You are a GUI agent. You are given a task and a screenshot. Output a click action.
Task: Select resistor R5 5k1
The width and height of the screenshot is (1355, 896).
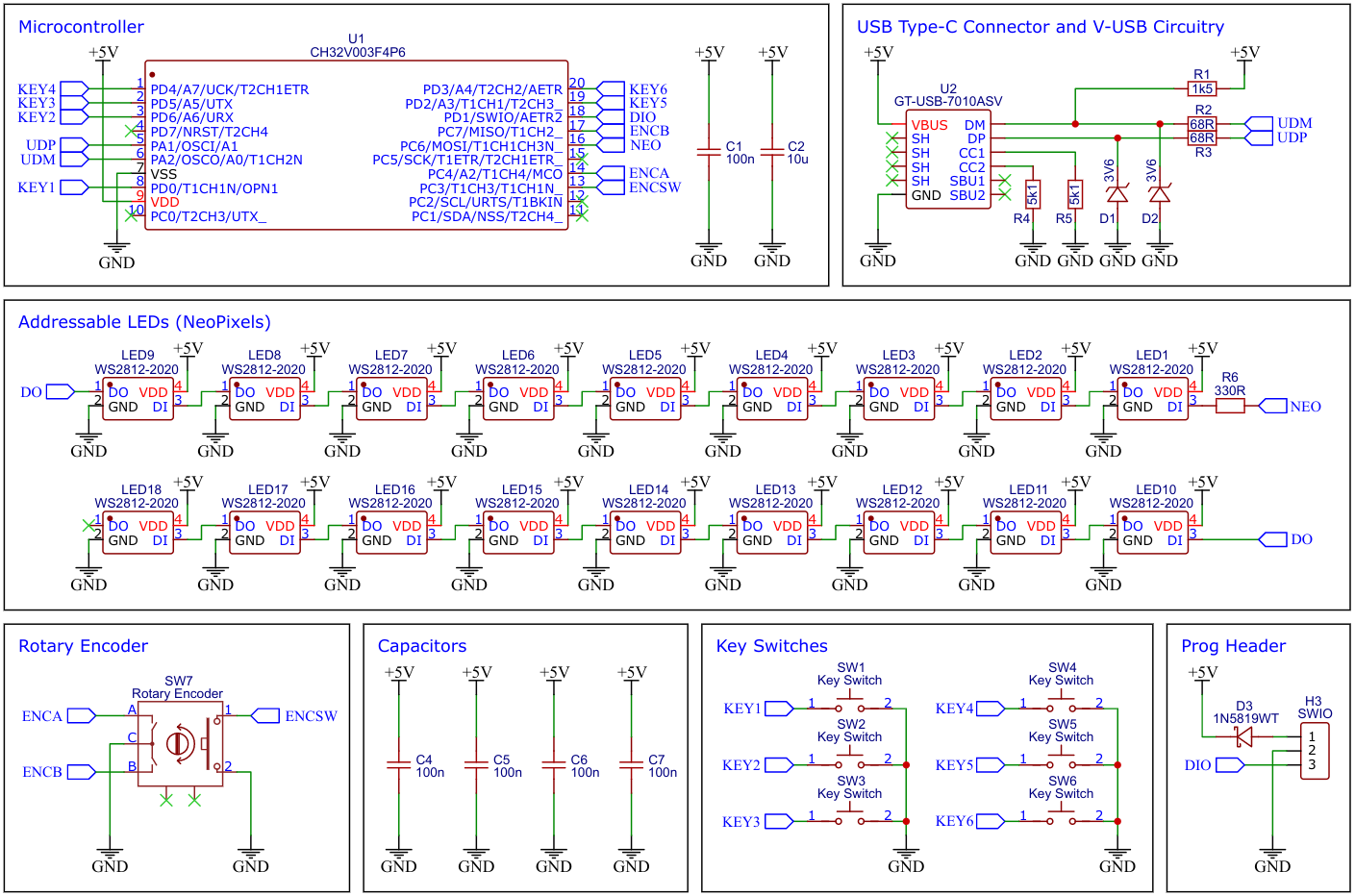(x=1075, y=194)
